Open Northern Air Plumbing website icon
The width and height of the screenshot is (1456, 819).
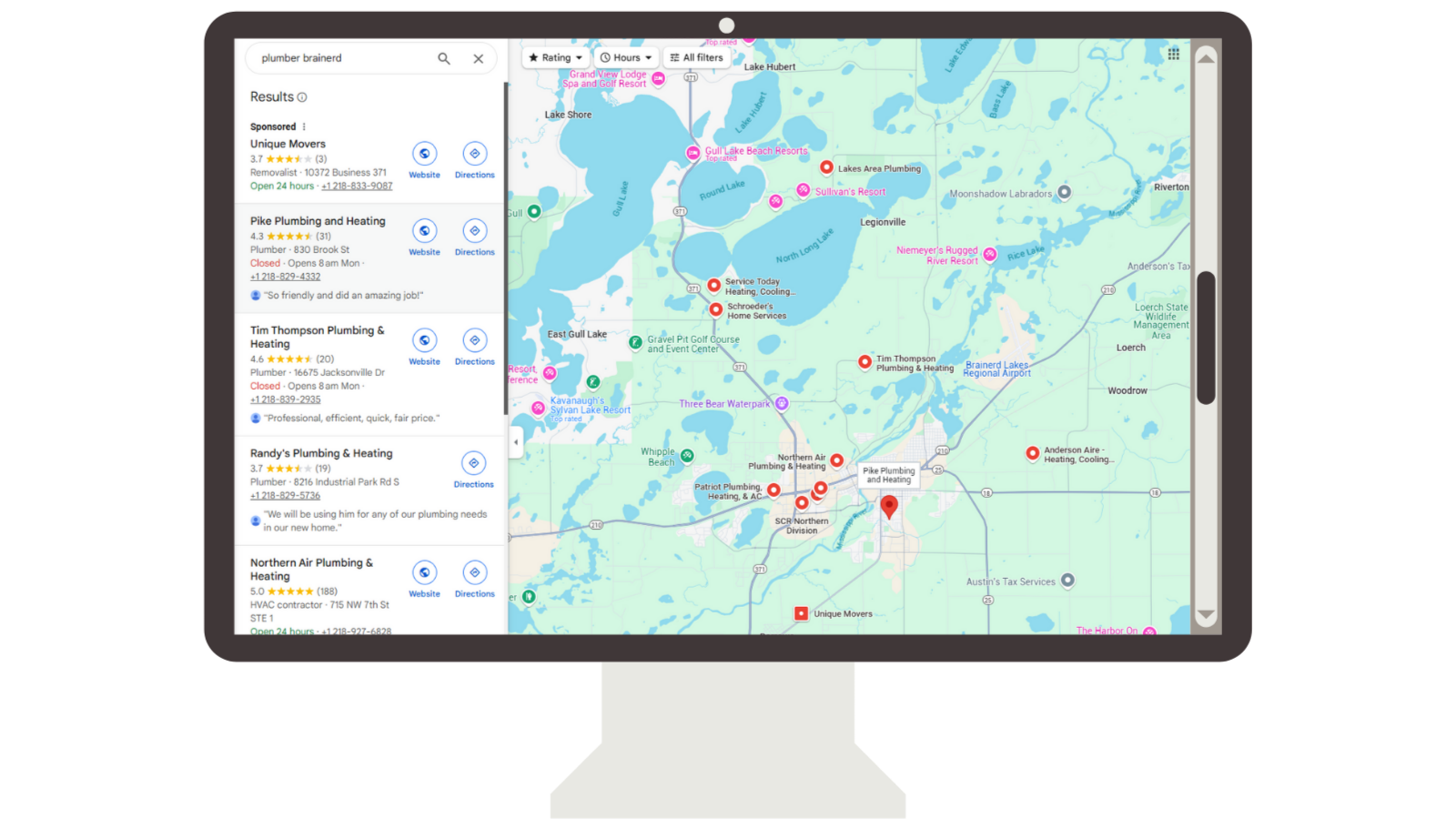coord(424,573)
